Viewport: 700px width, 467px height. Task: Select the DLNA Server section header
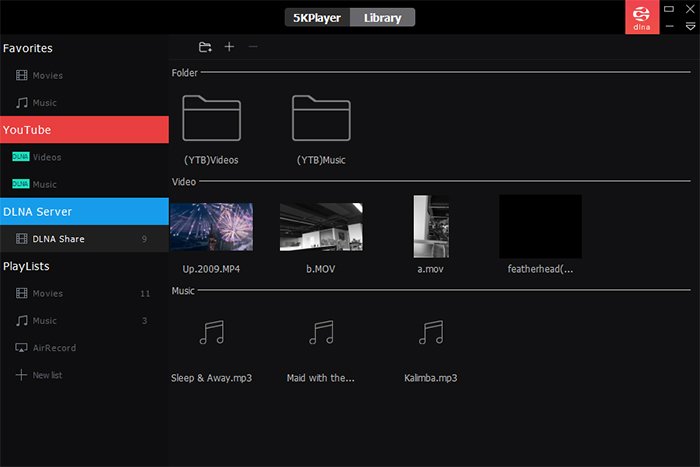pos(84,212)
